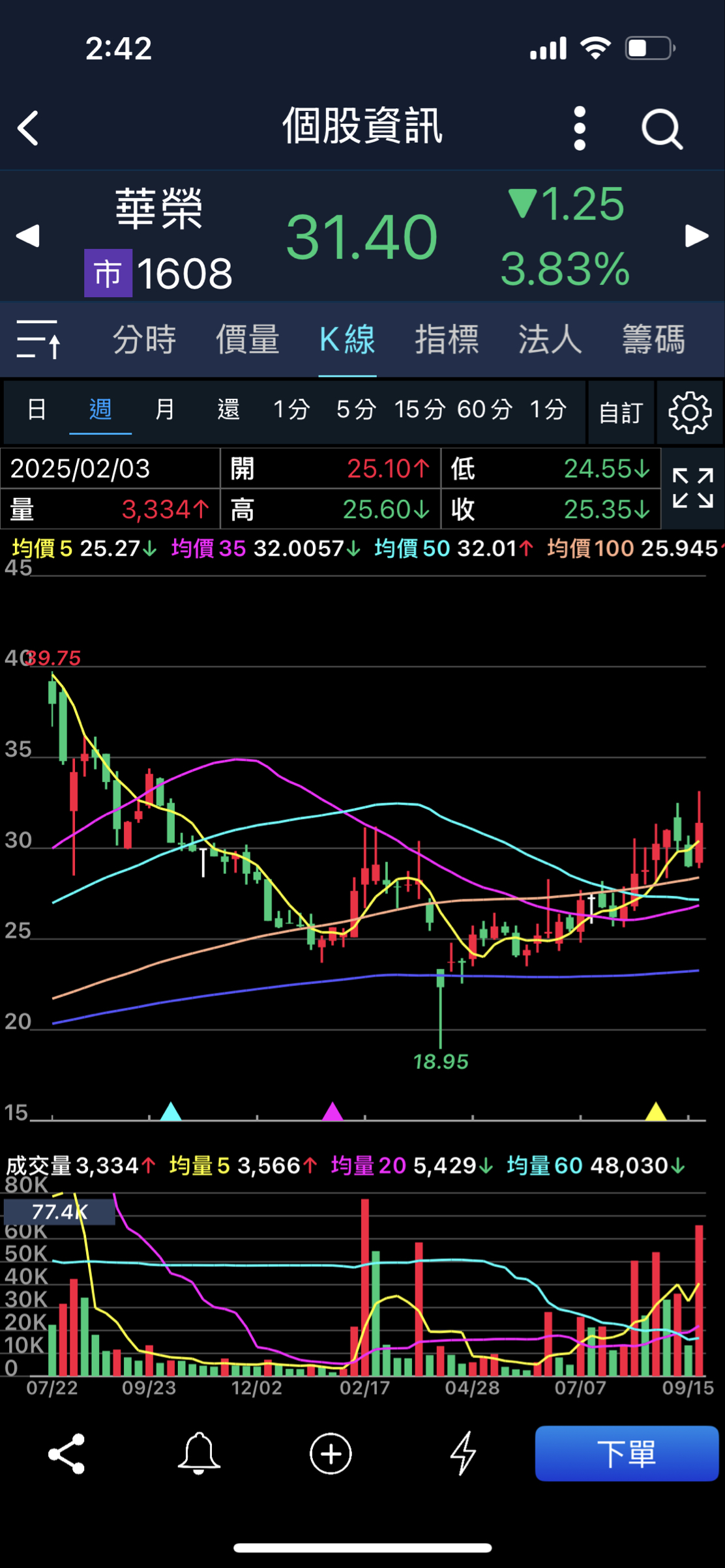Tap the lightning quick-order icon

pyautogui.click(x=464, y=1453)
